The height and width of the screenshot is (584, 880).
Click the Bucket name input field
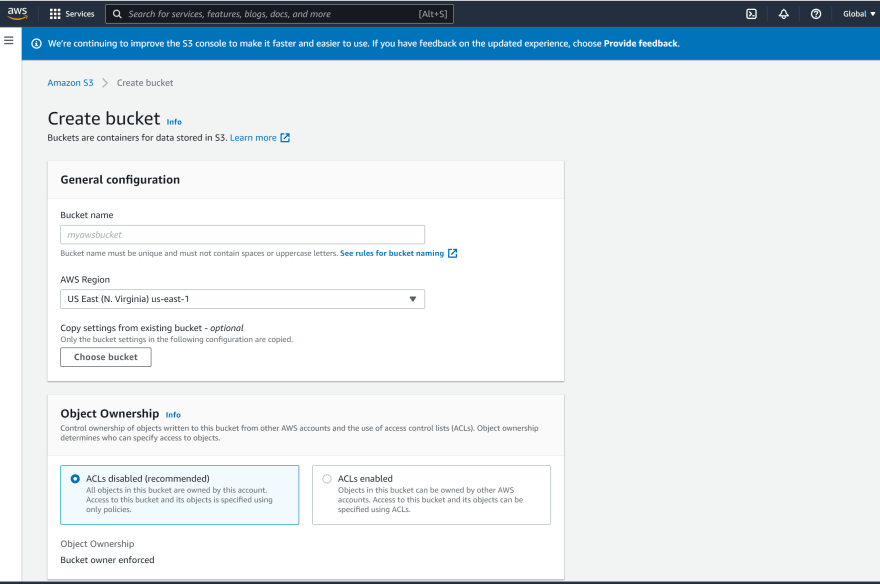coord(242,234)
